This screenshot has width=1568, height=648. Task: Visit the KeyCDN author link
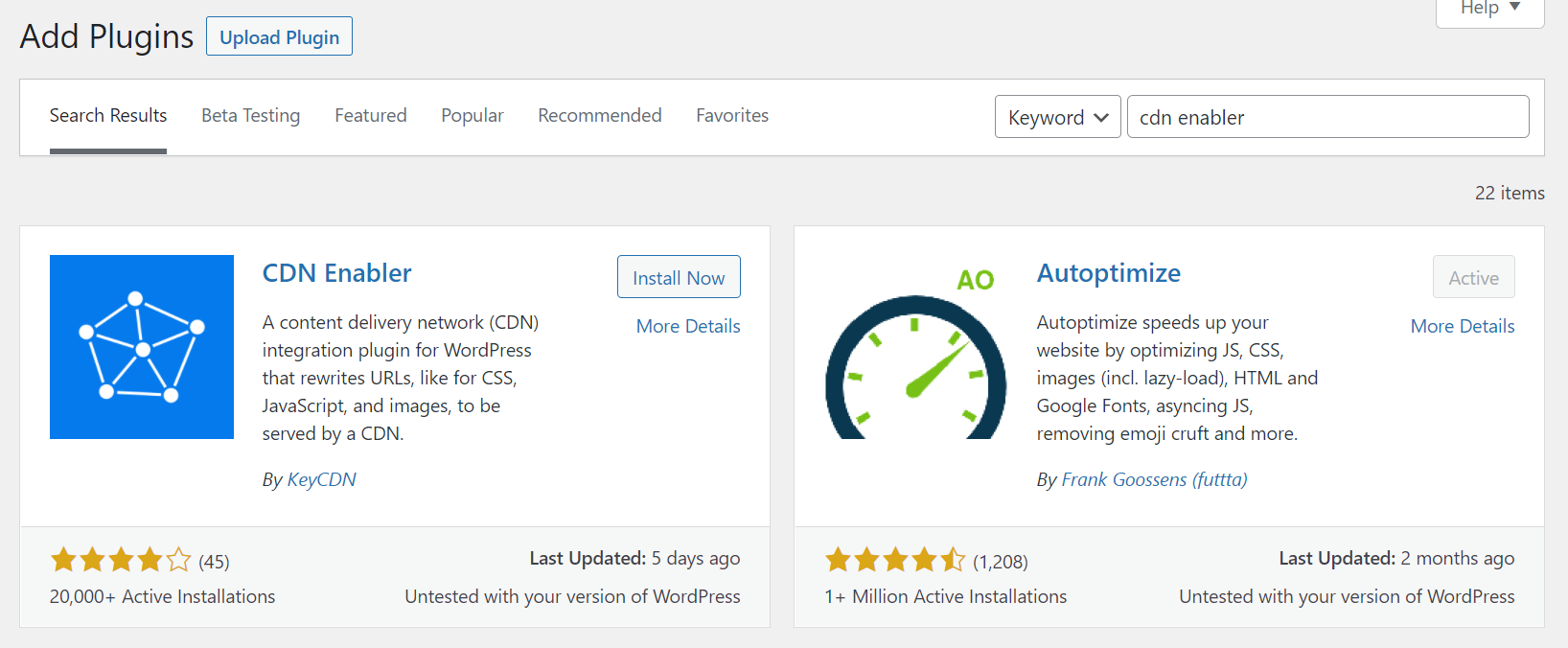(322, 479)
